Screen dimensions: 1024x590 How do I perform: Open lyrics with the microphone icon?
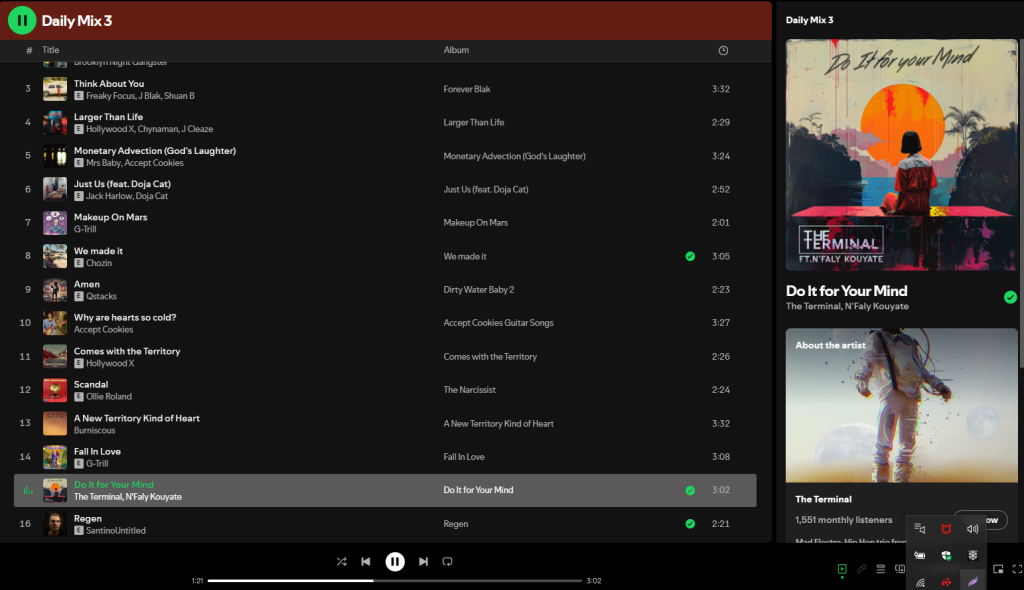click(x=861, y=569)
